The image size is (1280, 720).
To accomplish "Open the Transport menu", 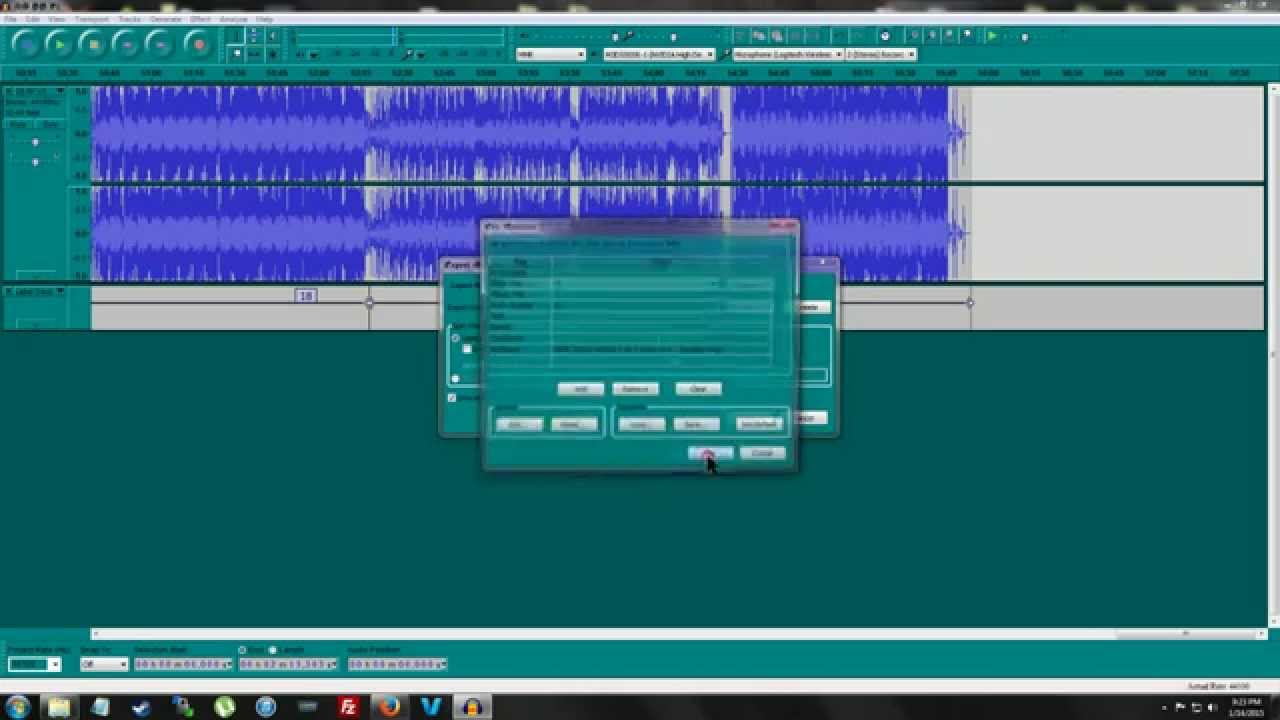I will point(92,19).
